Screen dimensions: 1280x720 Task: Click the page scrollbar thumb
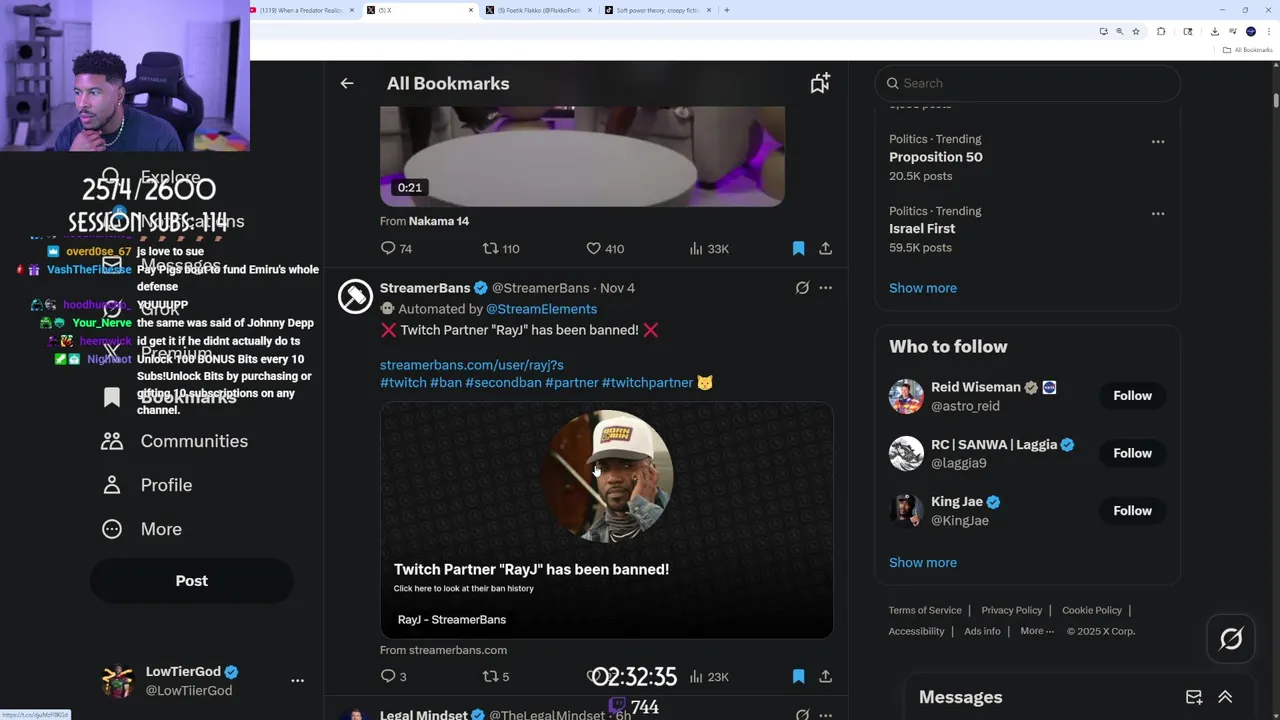(x=1276, y=100)
